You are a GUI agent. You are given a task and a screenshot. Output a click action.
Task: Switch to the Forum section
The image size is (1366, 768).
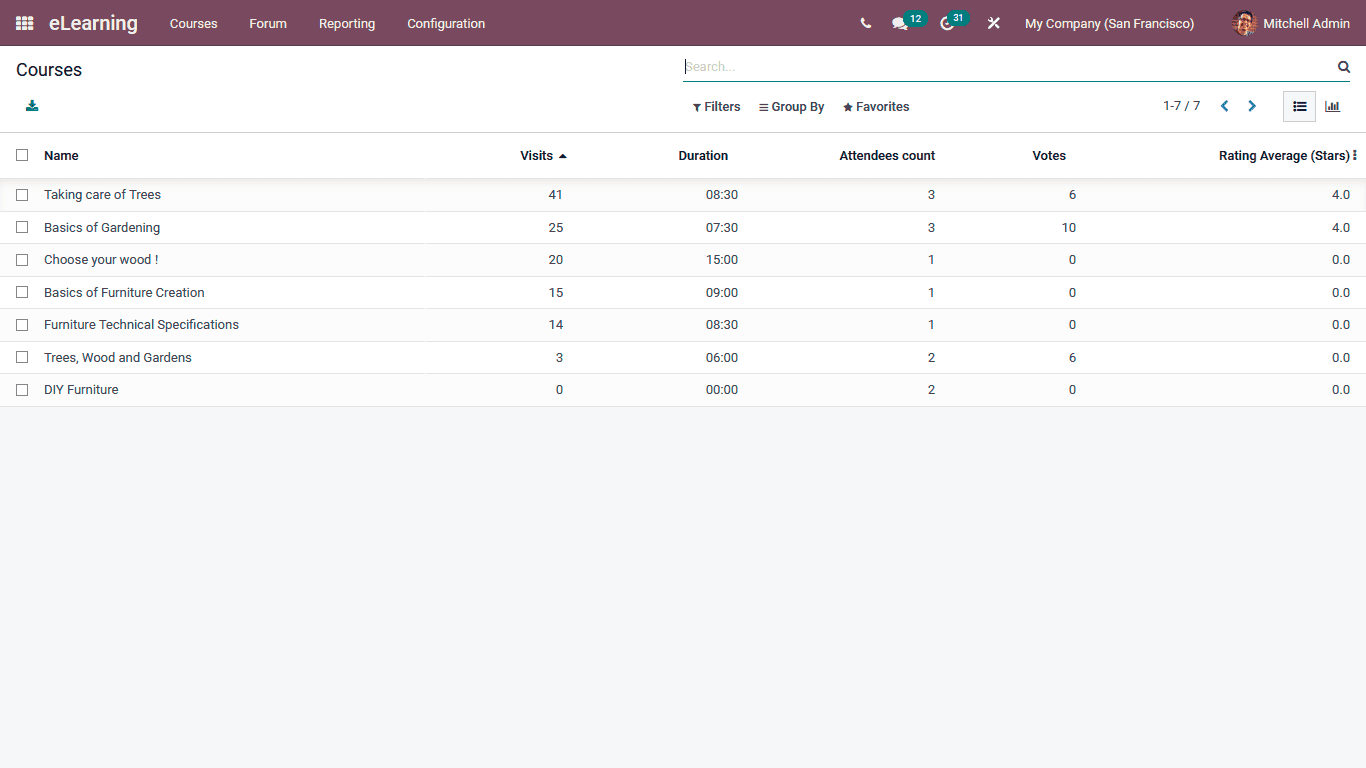coord(267,23)
